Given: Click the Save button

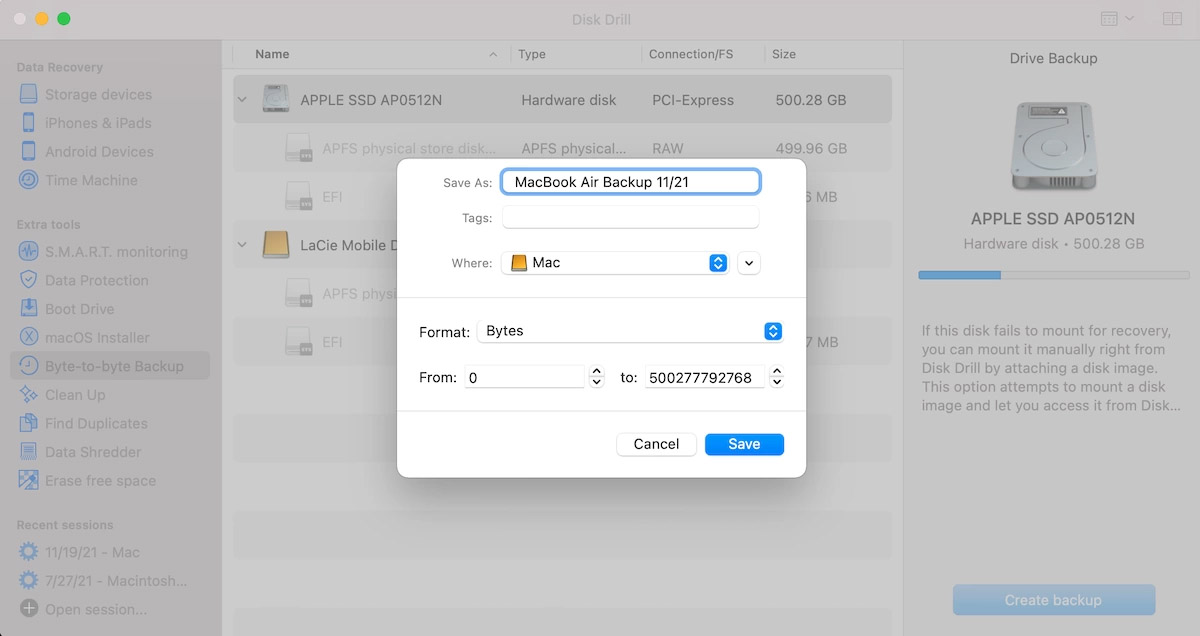Looking at the screenshot, I should pos(744,444).
